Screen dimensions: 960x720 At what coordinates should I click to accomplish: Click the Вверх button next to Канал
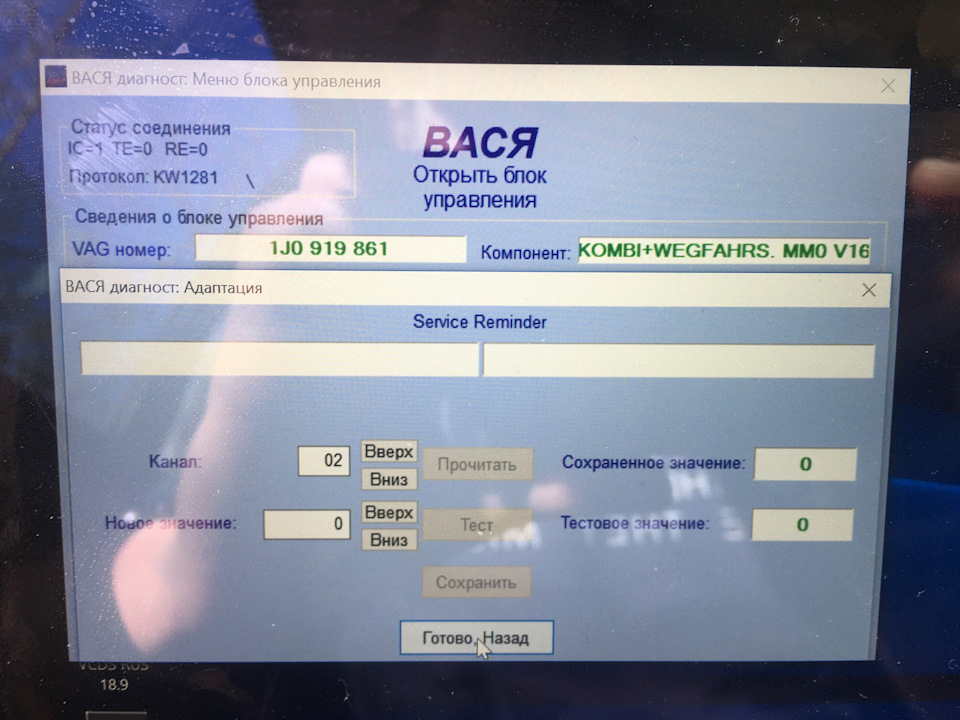[x=389, y=452]
